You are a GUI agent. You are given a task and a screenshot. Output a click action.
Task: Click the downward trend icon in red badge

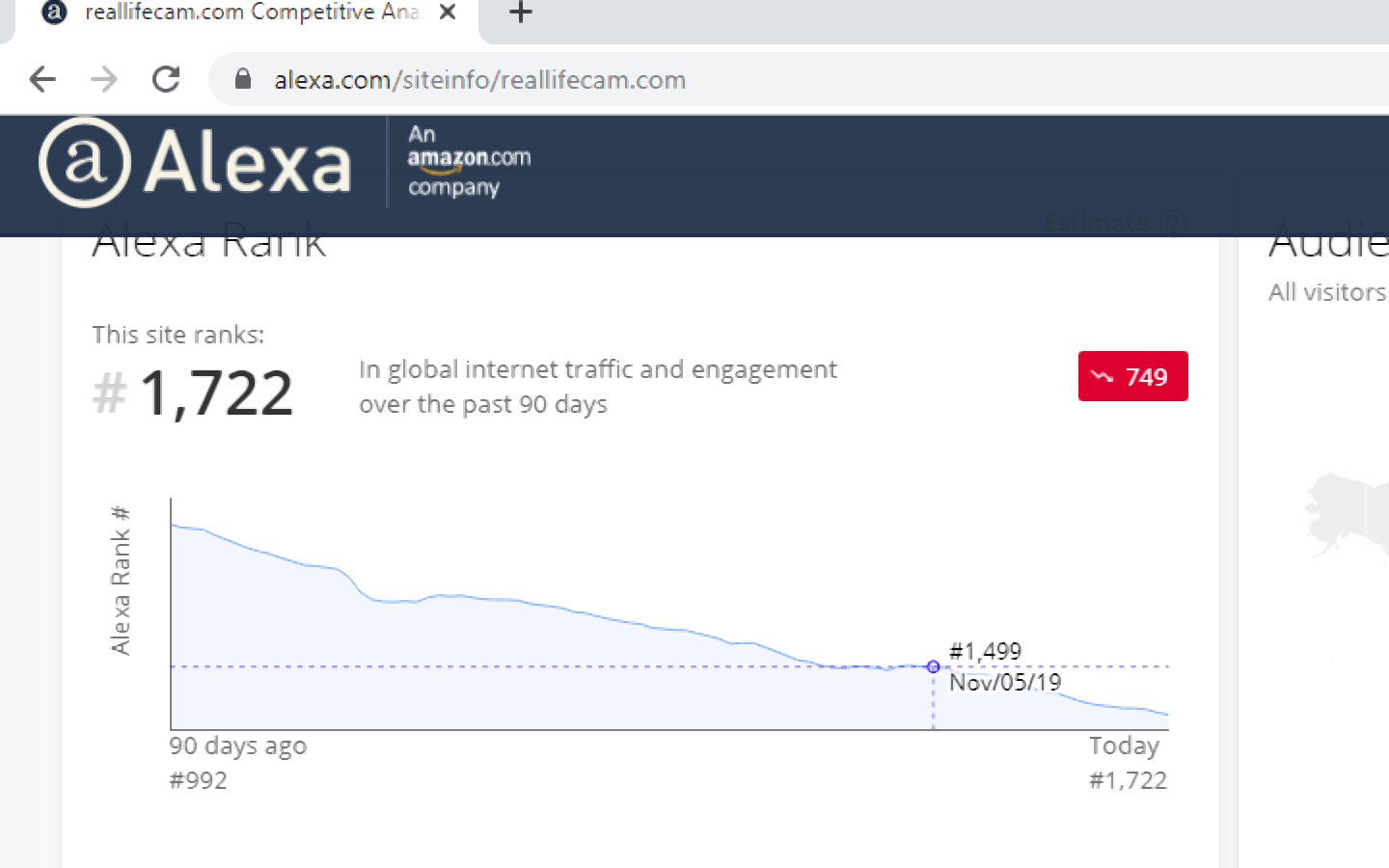[x=1102, y=376]
